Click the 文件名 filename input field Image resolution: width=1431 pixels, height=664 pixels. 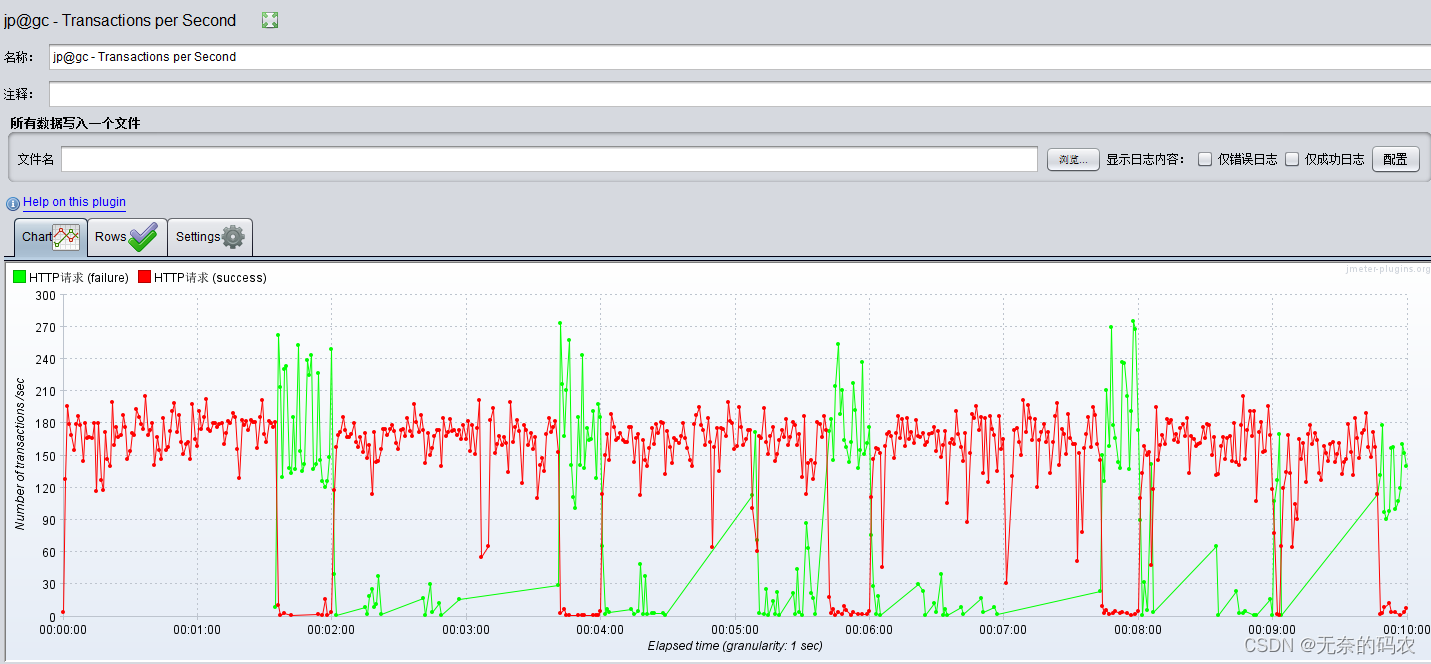pyautogui.click(x=549, y=159)
